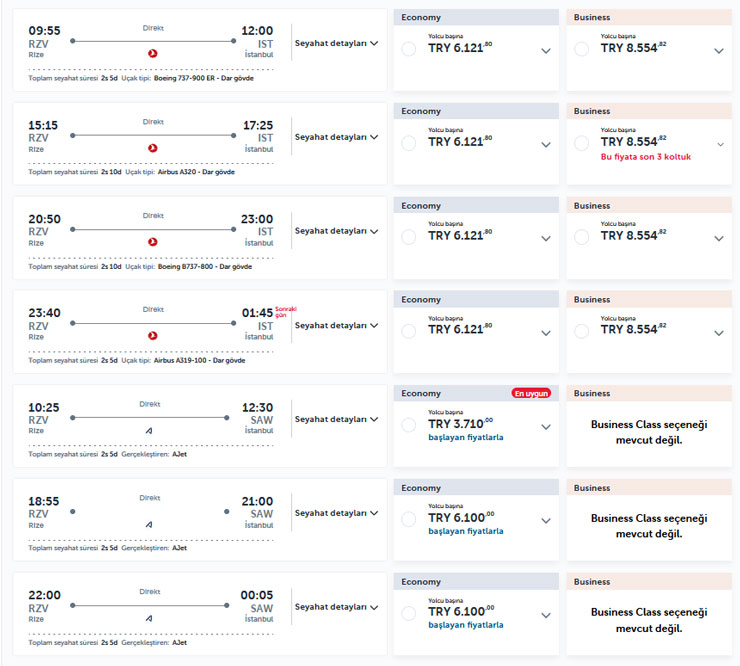Expand Seyahat detayları for 09:55 flight
The width and height of the screenshot is (740, 666).
point(336,43)
